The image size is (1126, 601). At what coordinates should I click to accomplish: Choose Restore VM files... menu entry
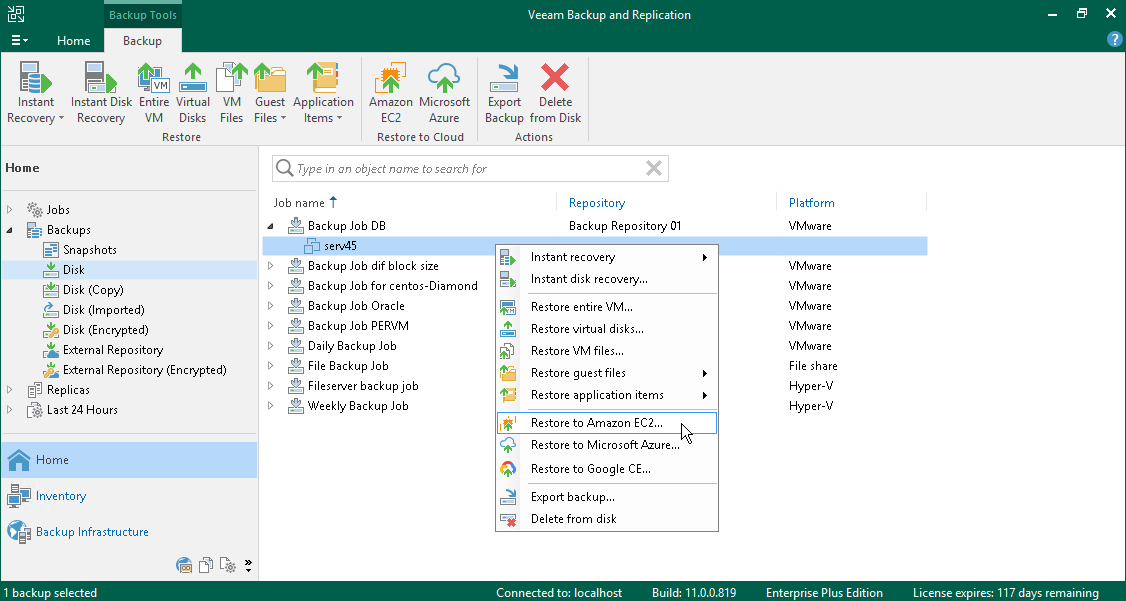click(x=607, y=351)
